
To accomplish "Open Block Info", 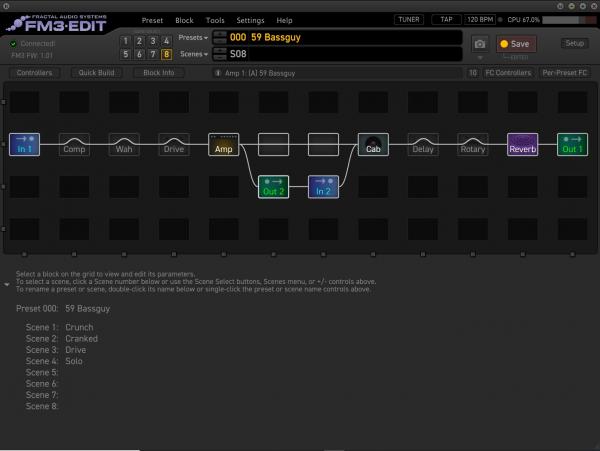I will [x=158, y=73].
